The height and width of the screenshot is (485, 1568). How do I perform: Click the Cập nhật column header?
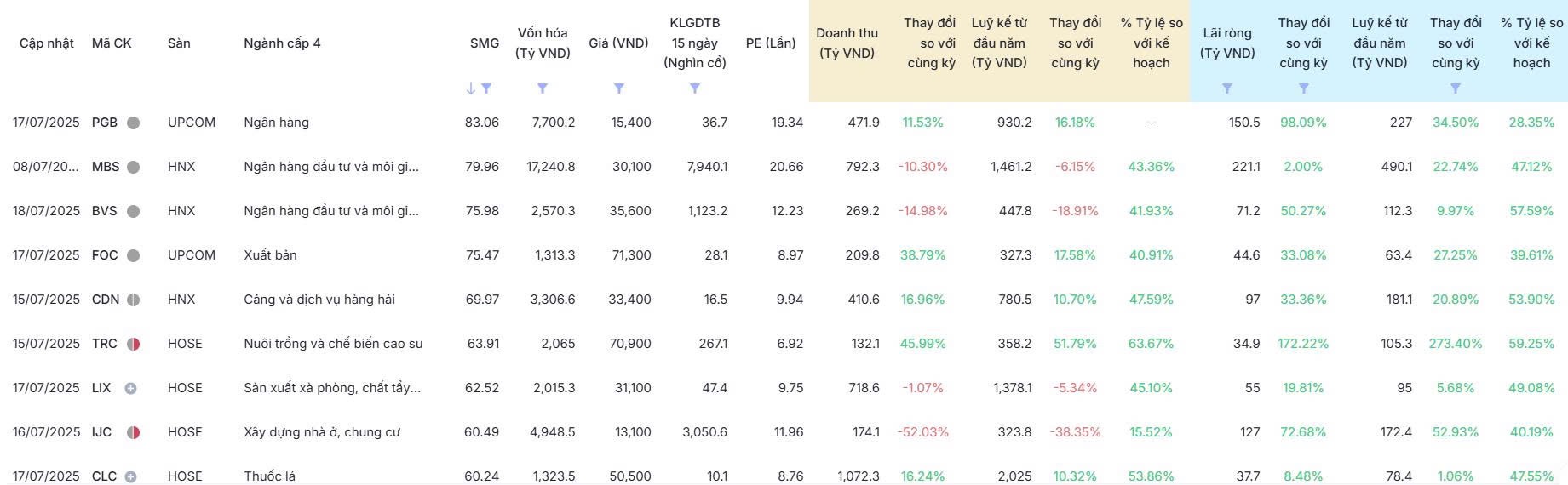coord(47,43)
